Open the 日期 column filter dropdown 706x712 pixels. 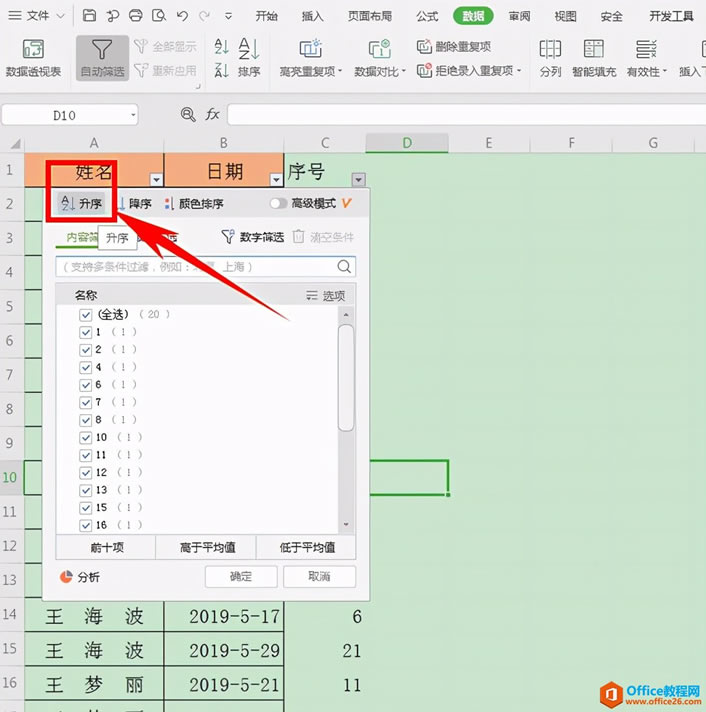[x=276, y=180]
